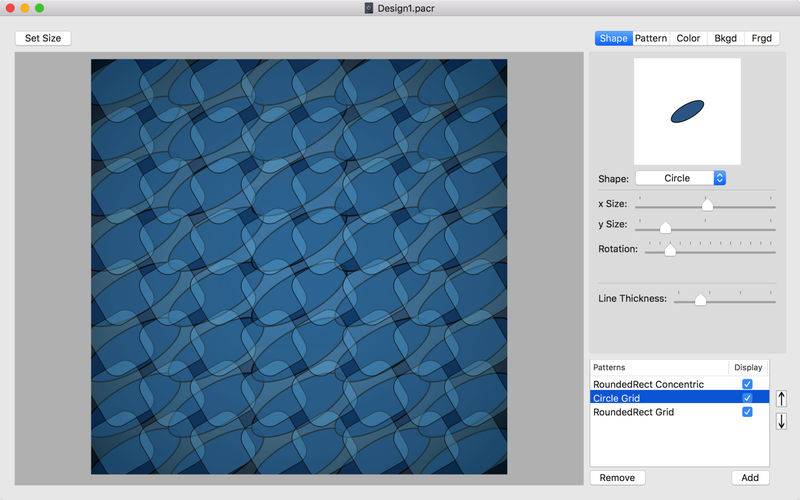800x500 pixels.
Task: Switch to the Pattern tab
Action: coord(651,38)
